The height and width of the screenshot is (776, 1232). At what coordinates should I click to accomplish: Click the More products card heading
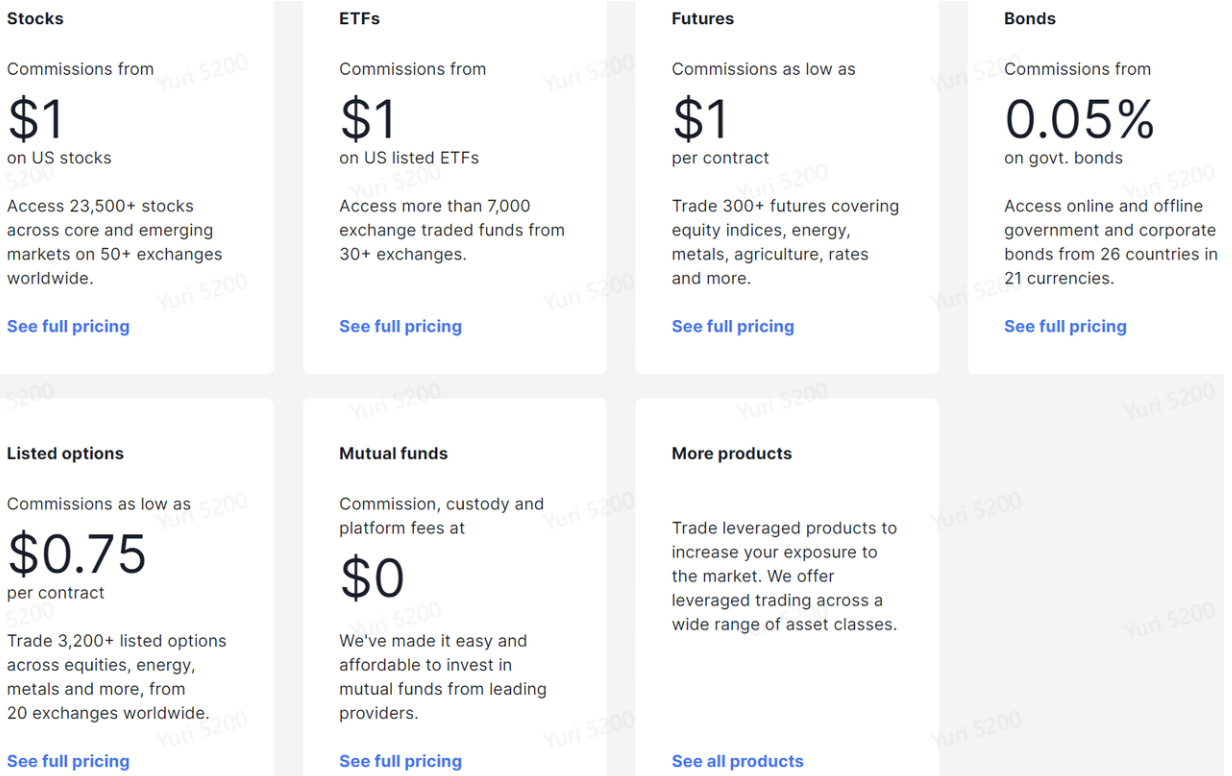[732, 453]
